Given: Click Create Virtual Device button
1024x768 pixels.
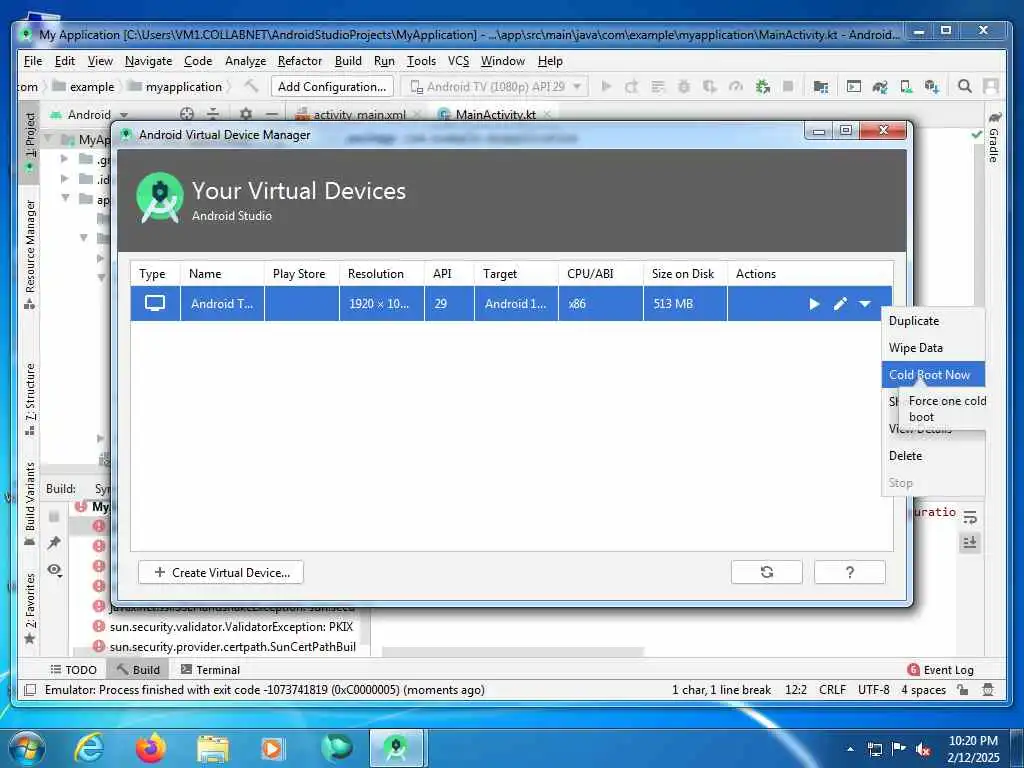Looking at the screenshot, I should 221,572.
